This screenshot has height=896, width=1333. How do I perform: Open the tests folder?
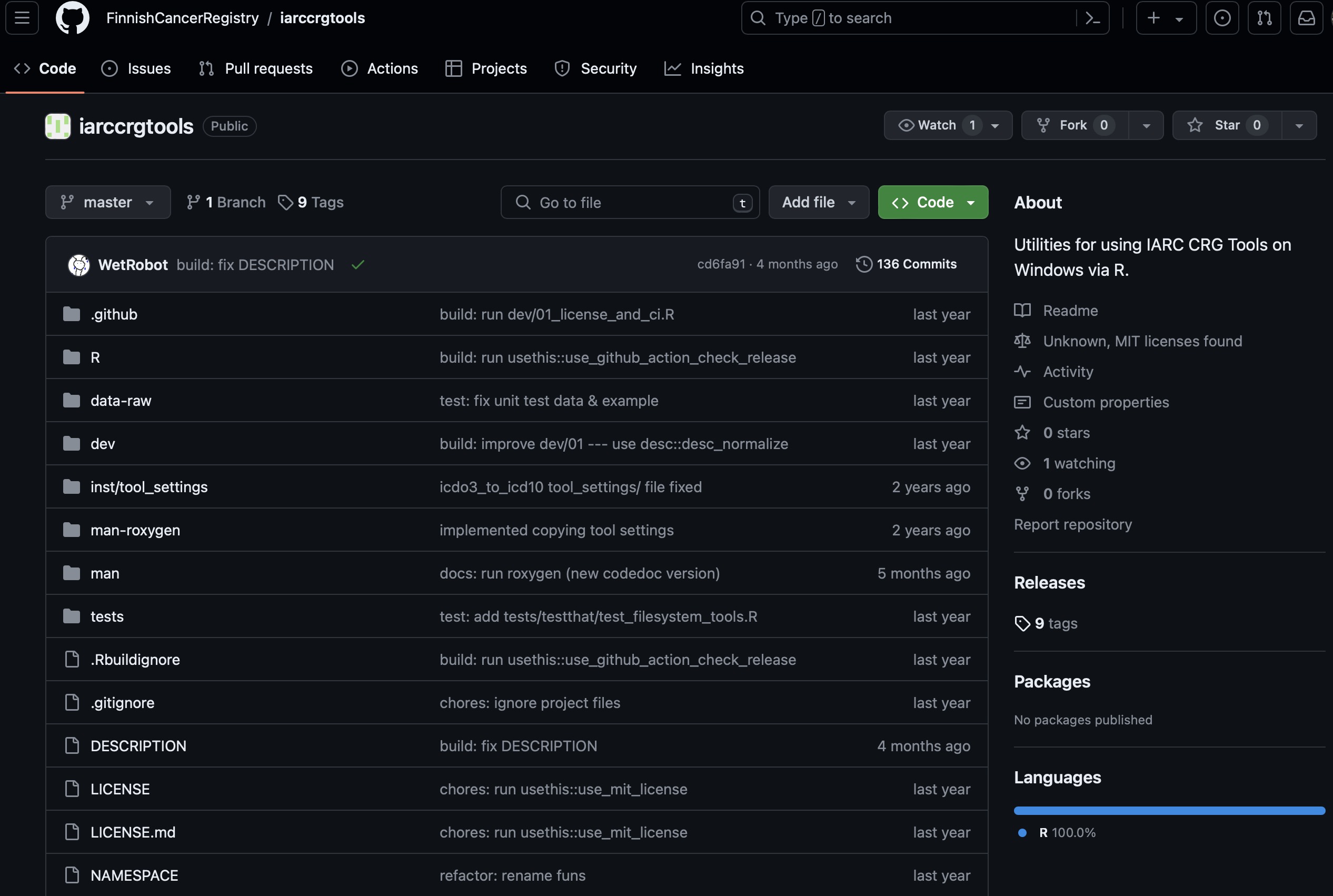(107, 616)
